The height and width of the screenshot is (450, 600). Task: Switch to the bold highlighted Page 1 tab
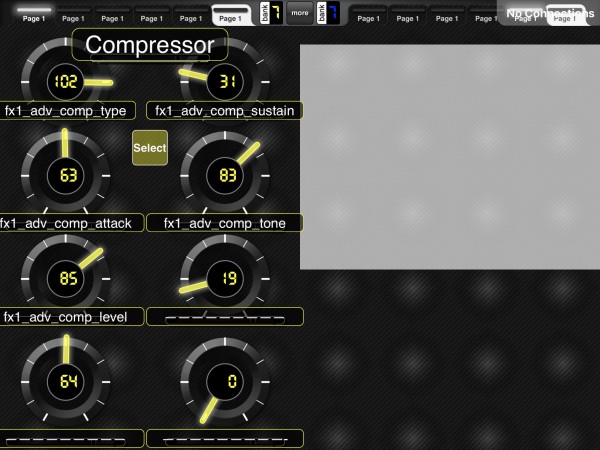pyautogui.click(x=34, y=15)
